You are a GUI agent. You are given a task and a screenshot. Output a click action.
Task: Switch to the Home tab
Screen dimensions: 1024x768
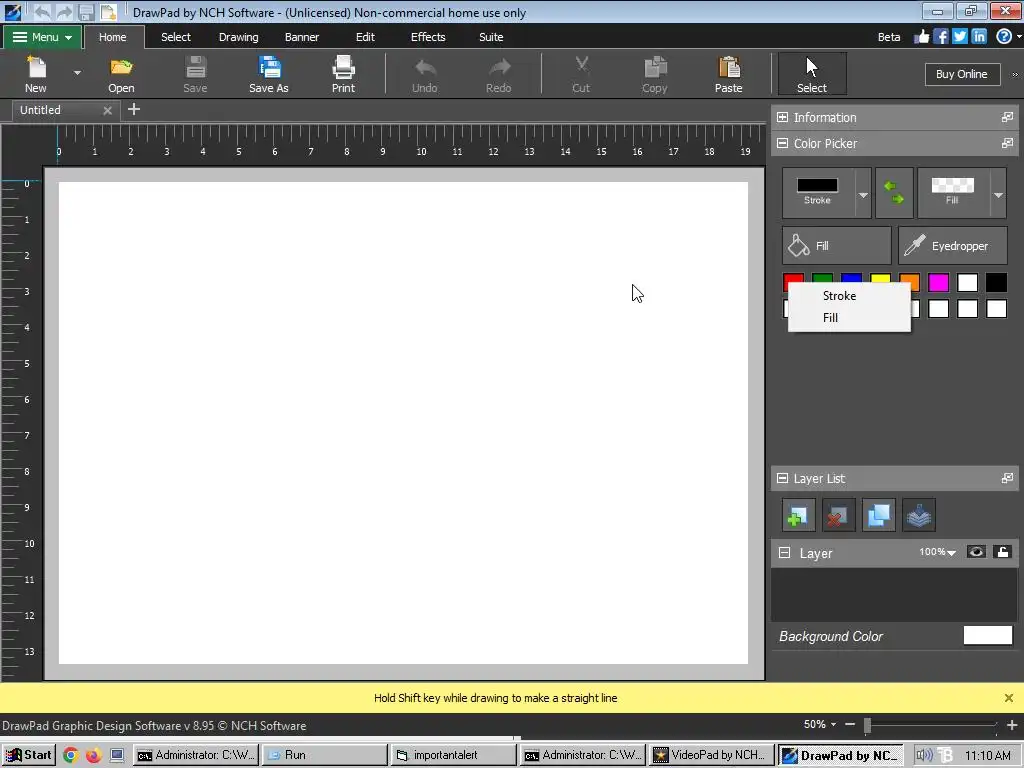pyautogui.click(x=112, y=37)
